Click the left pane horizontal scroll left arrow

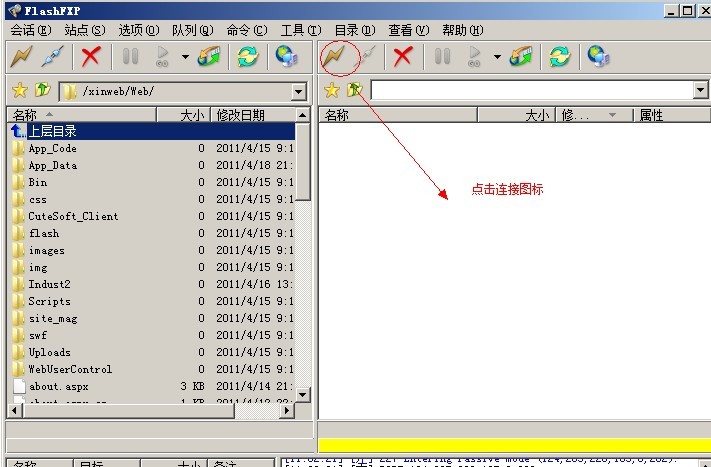point(15,410)
